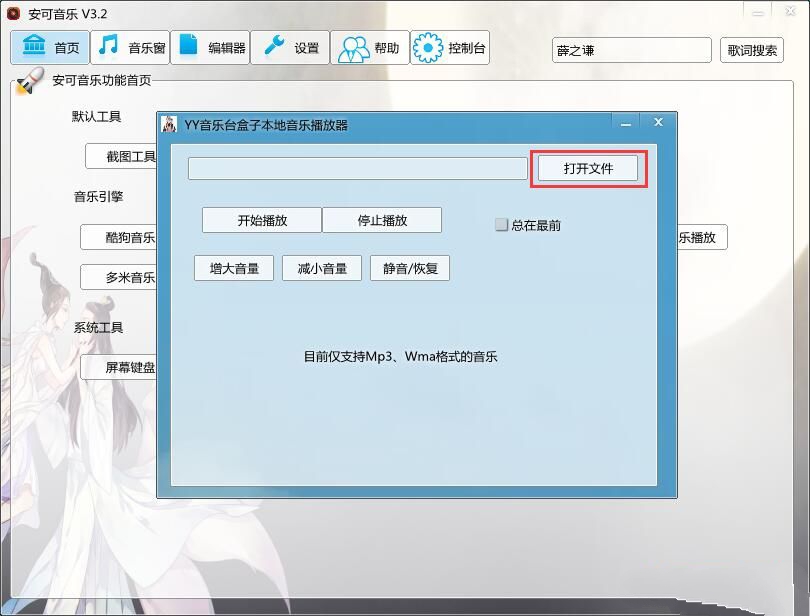Image resolution: width=810 pixels, height=616 pixels.
Task: Launch the 酷狗音乐 engine button
Action: (x=118, y=237)
